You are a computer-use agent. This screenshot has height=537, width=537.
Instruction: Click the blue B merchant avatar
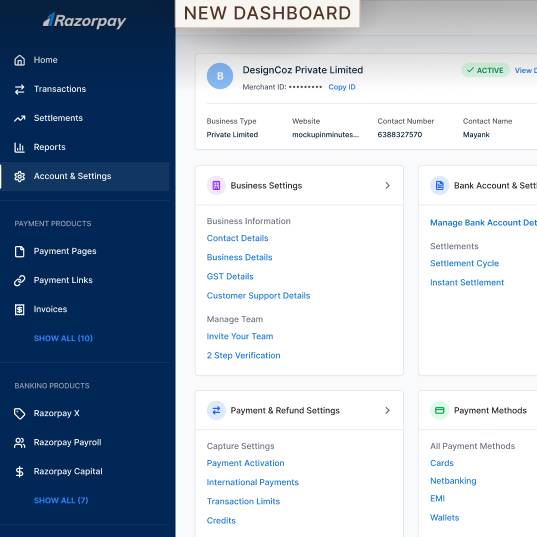click(x=220, y=76)
